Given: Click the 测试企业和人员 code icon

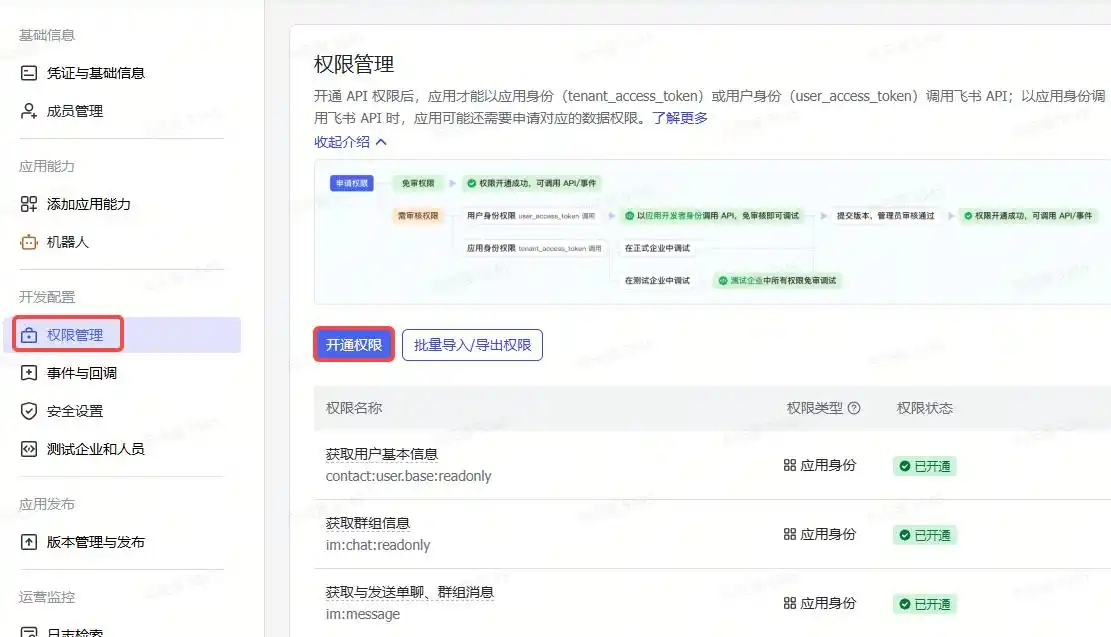Looking at the screenshot, I should click(29, 449).
